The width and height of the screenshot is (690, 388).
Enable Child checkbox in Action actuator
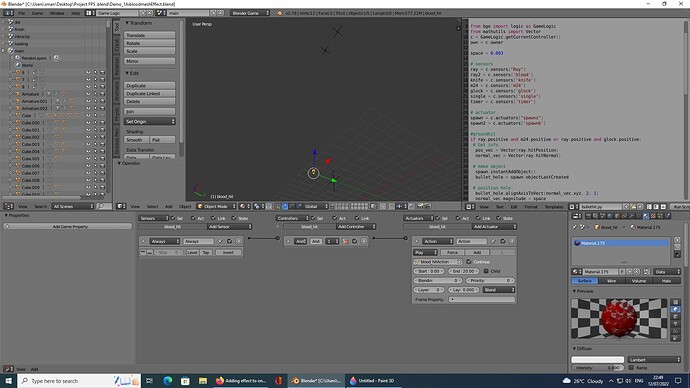pos(486,271)
